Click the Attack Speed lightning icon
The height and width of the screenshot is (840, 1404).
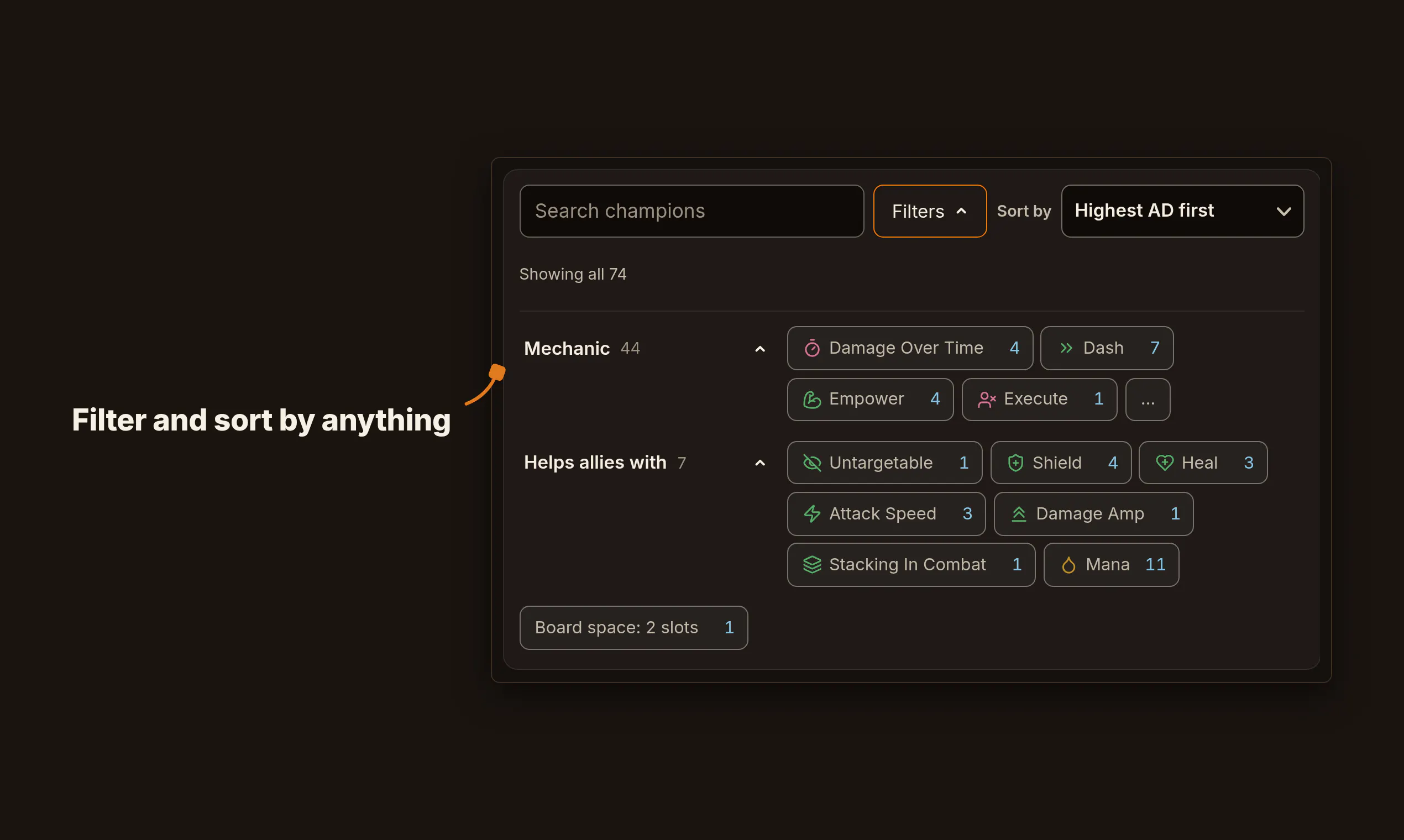click(812, 514)
